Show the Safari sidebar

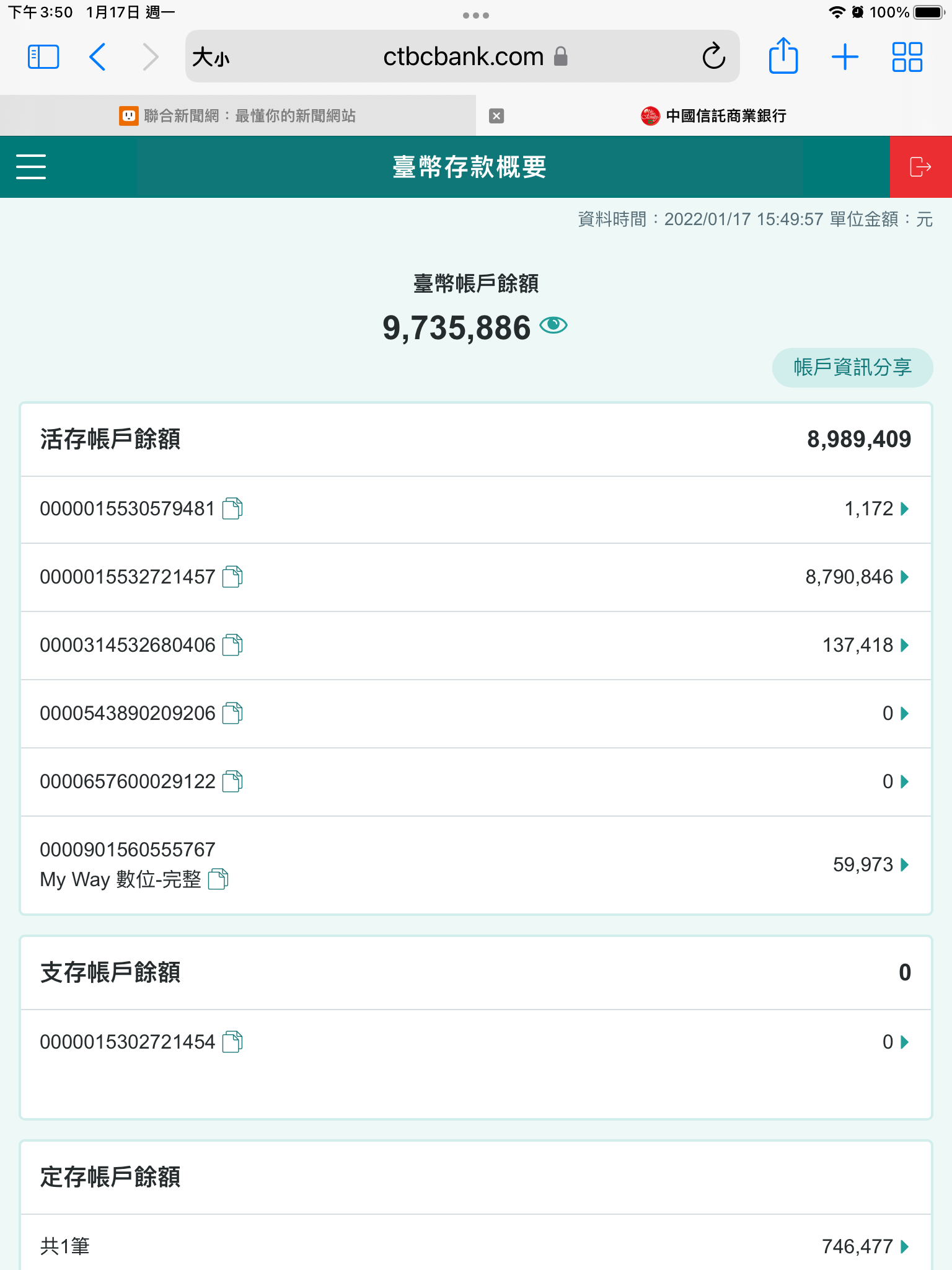(x=43, y=56)
